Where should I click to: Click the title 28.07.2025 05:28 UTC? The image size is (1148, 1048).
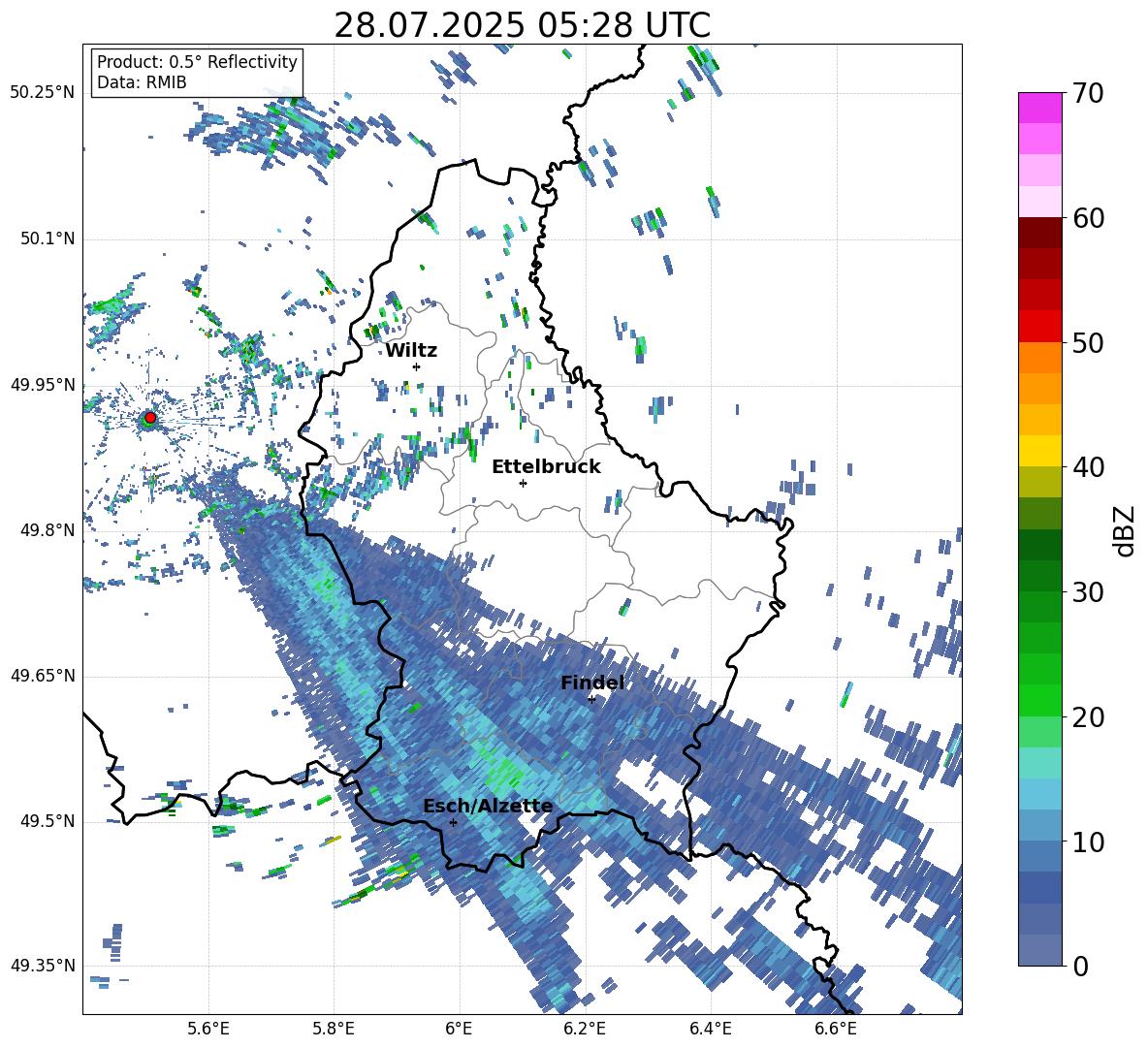(x=522, y=25)
